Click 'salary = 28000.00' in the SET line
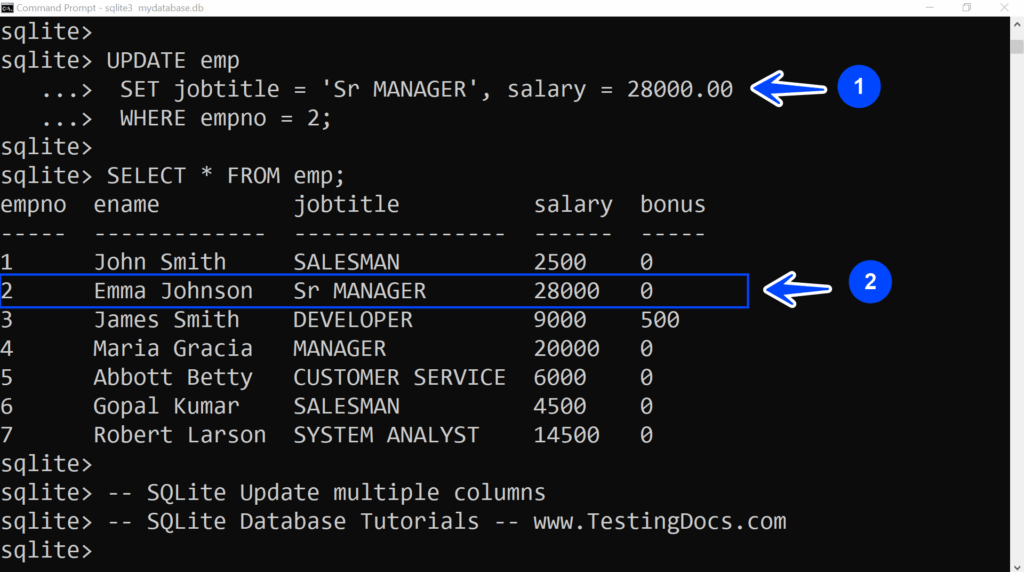The image size is (1024, 572). coord(620,89)
